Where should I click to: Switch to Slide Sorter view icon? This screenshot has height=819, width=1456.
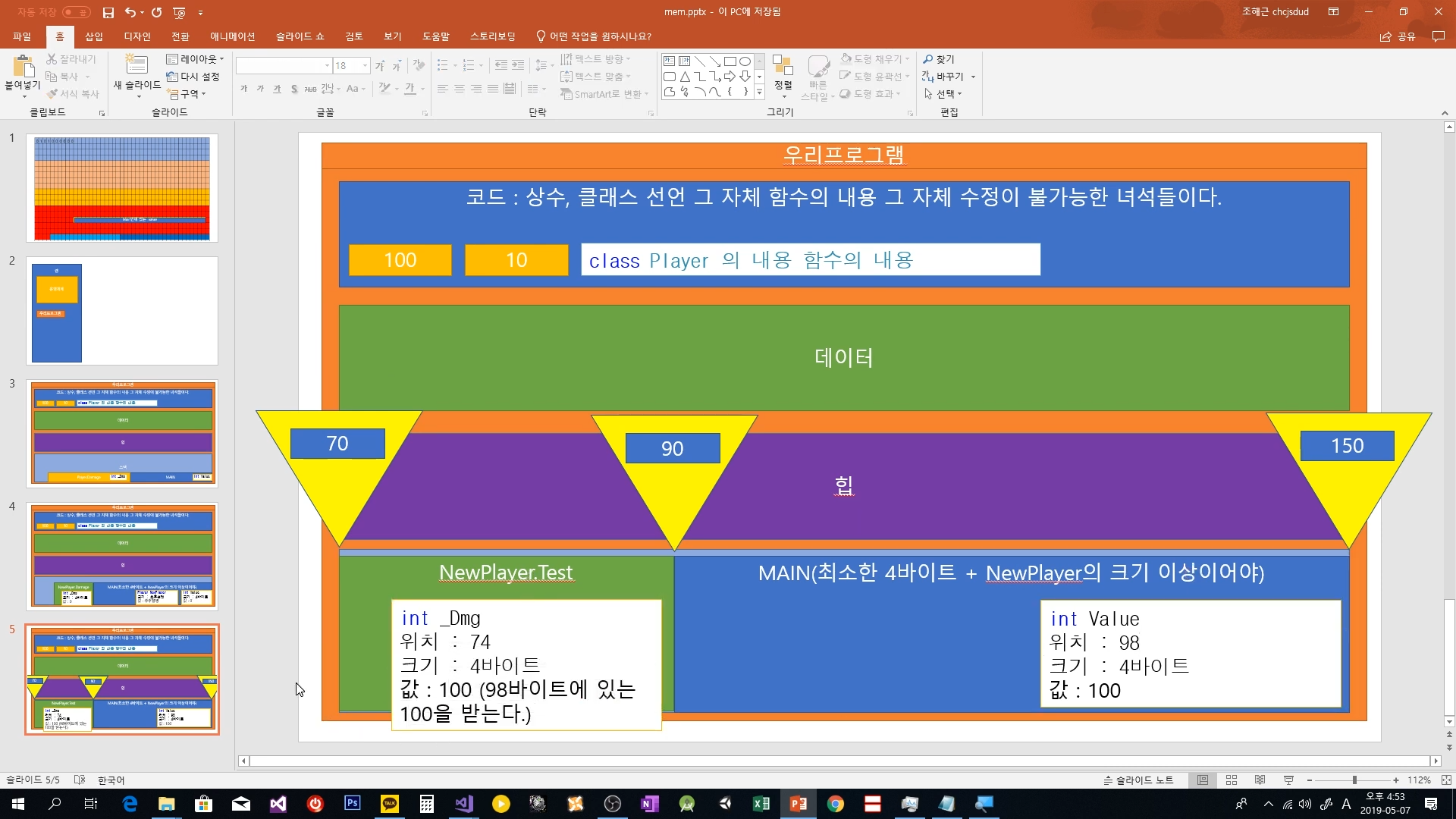(x=1232, y=780)
